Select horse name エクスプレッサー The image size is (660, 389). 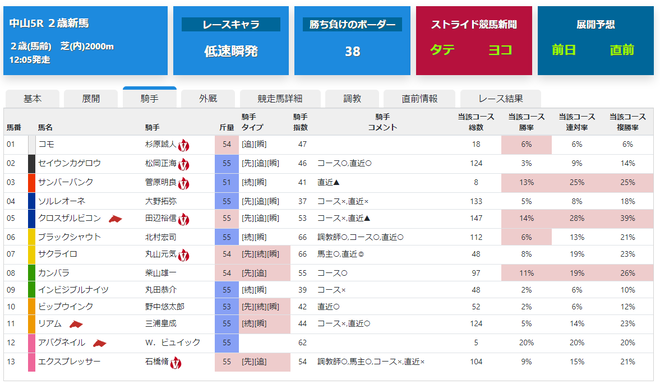coord(69,362)
